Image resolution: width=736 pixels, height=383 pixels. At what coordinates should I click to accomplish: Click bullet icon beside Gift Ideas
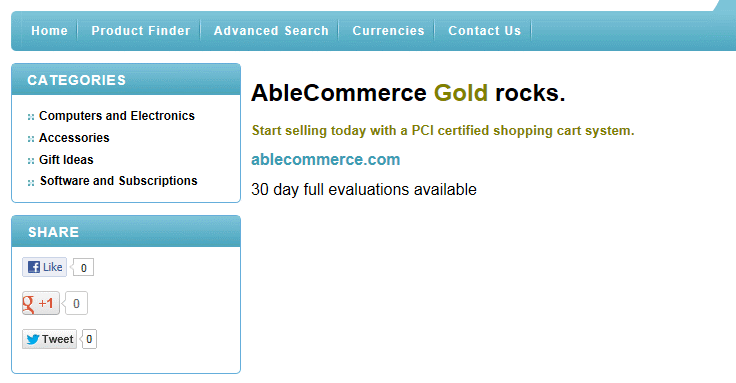click(x=31, y=161)
